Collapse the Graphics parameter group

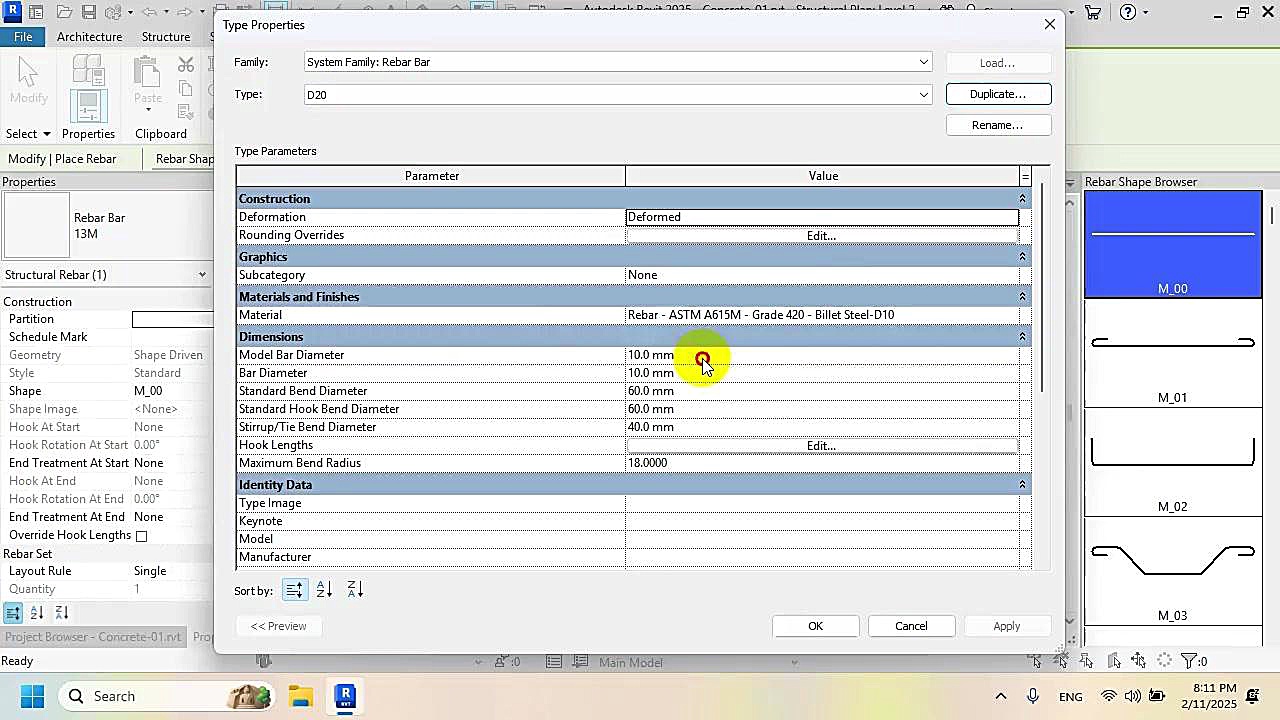pyautogui.click(x=1022, y=257)
